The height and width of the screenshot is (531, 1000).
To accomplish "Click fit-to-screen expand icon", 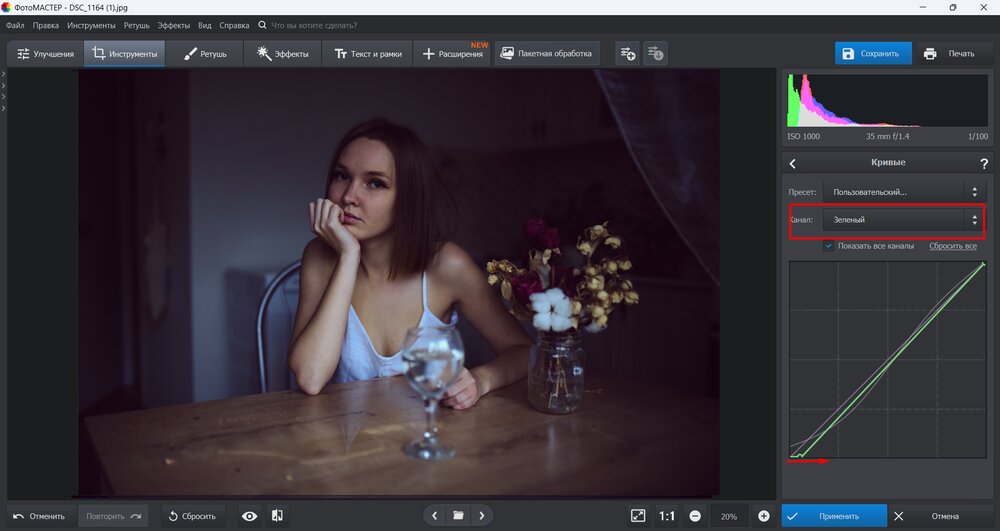I will pyautogui.click(x=638, y=516).
